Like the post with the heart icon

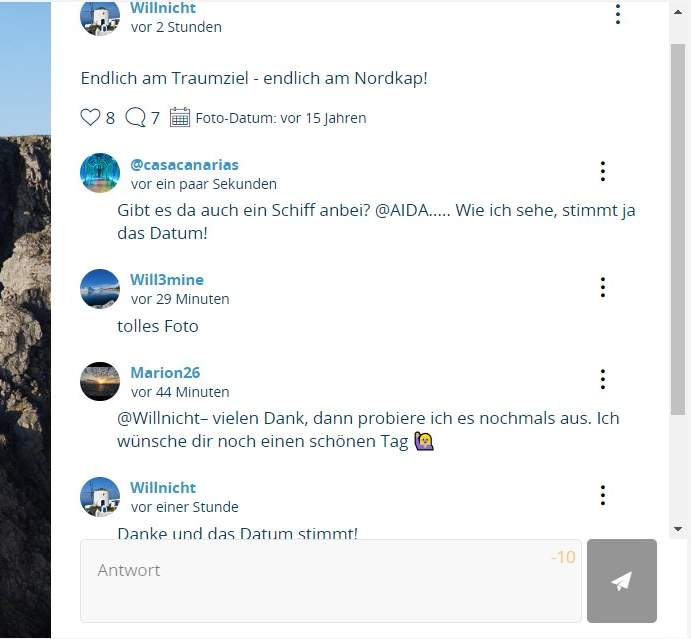pos(90,117)
